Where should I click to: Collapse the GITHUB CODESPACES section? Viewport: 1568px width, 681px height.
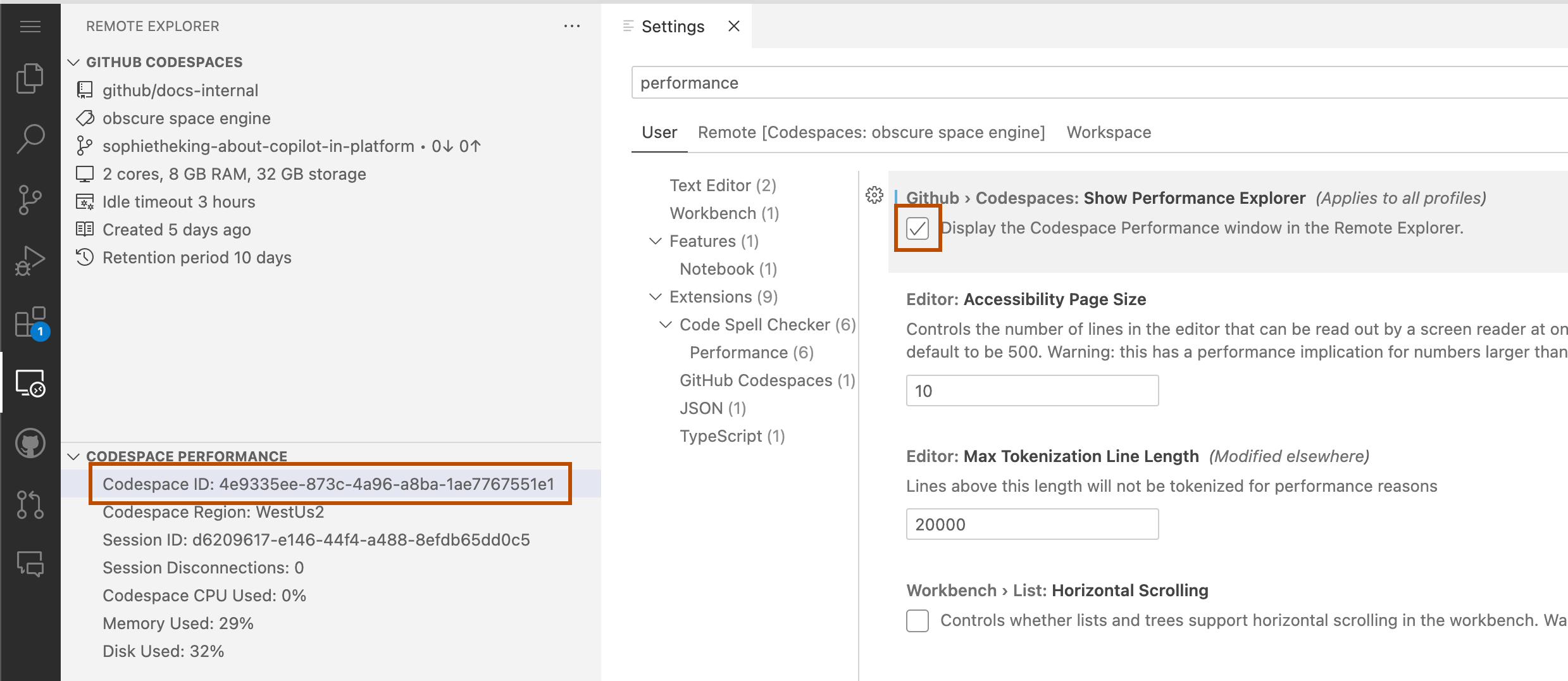(x=73, y=61)
